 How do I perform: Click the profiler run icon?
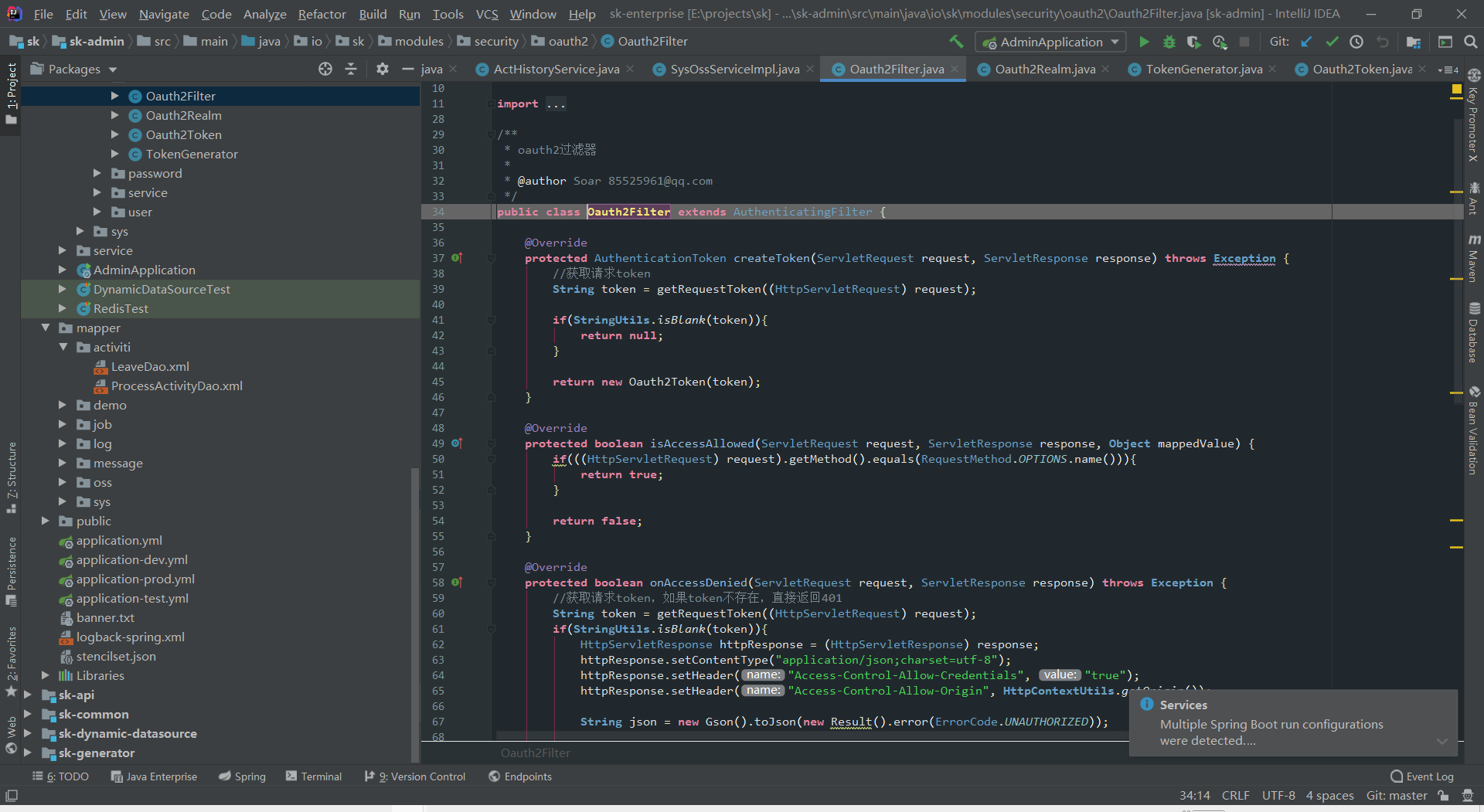pos(1220,42)
